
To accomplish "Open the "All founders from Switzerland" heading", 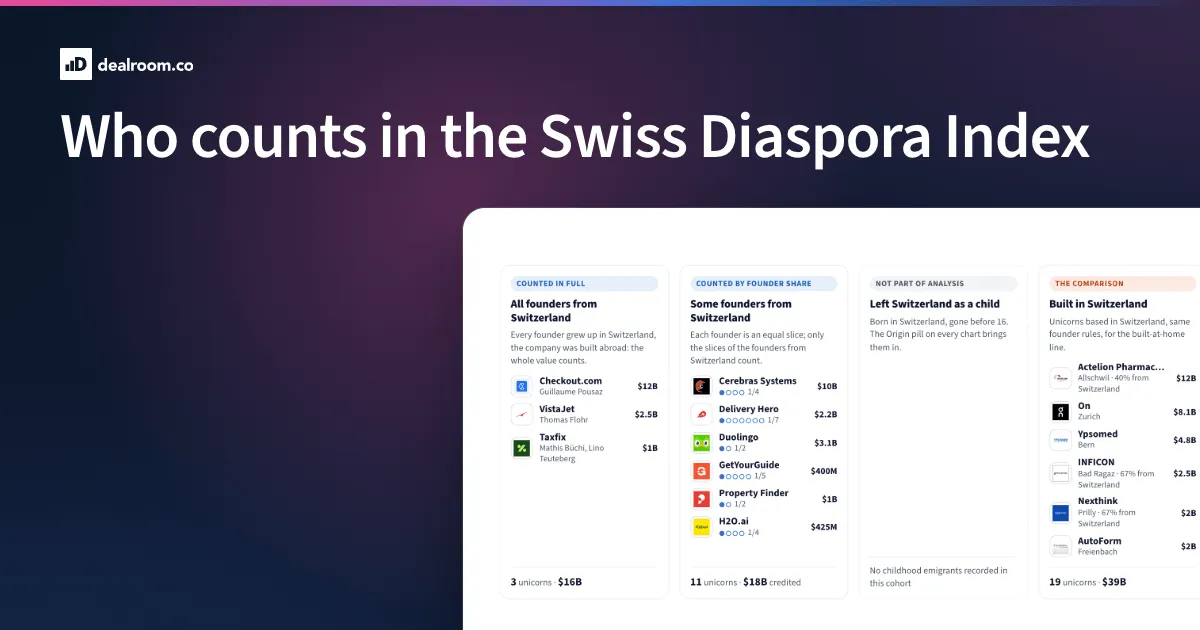I will (554, 311).
